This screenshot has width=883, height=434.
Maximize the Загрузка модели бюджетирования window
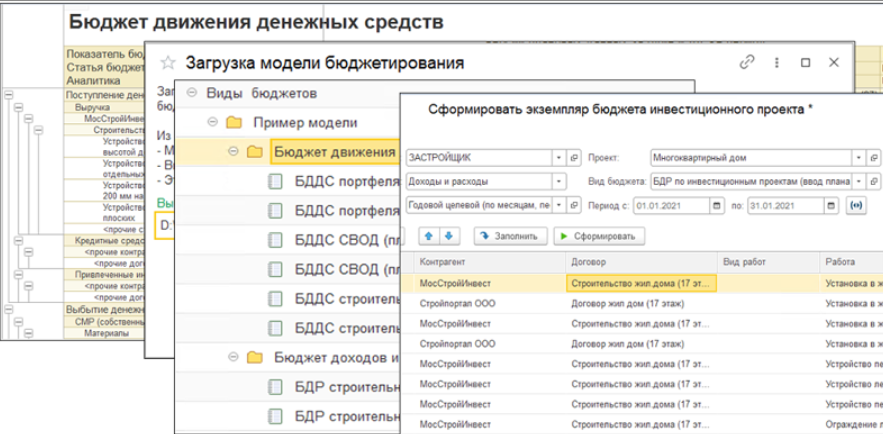(806, 62)
